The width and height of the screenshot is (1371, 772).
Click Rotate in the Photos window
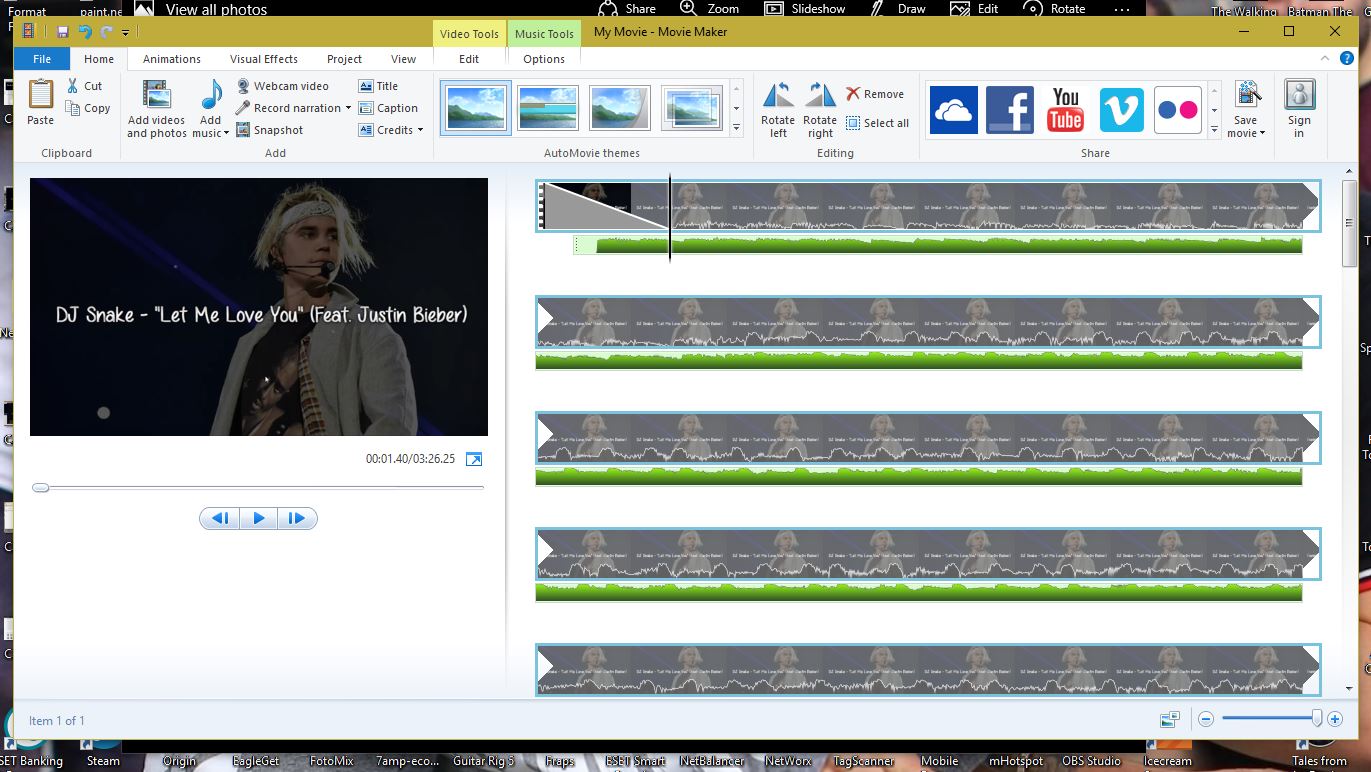[1055, 9]
